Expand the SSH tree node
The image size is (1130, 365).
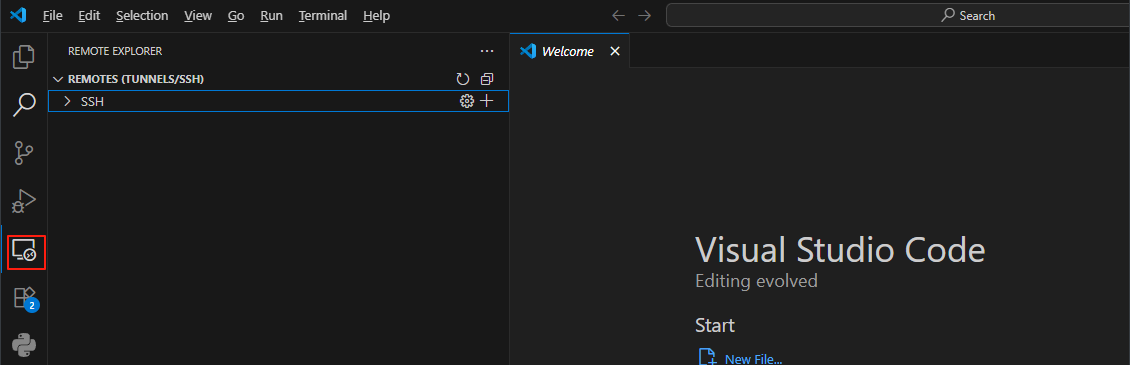(68, 102)
